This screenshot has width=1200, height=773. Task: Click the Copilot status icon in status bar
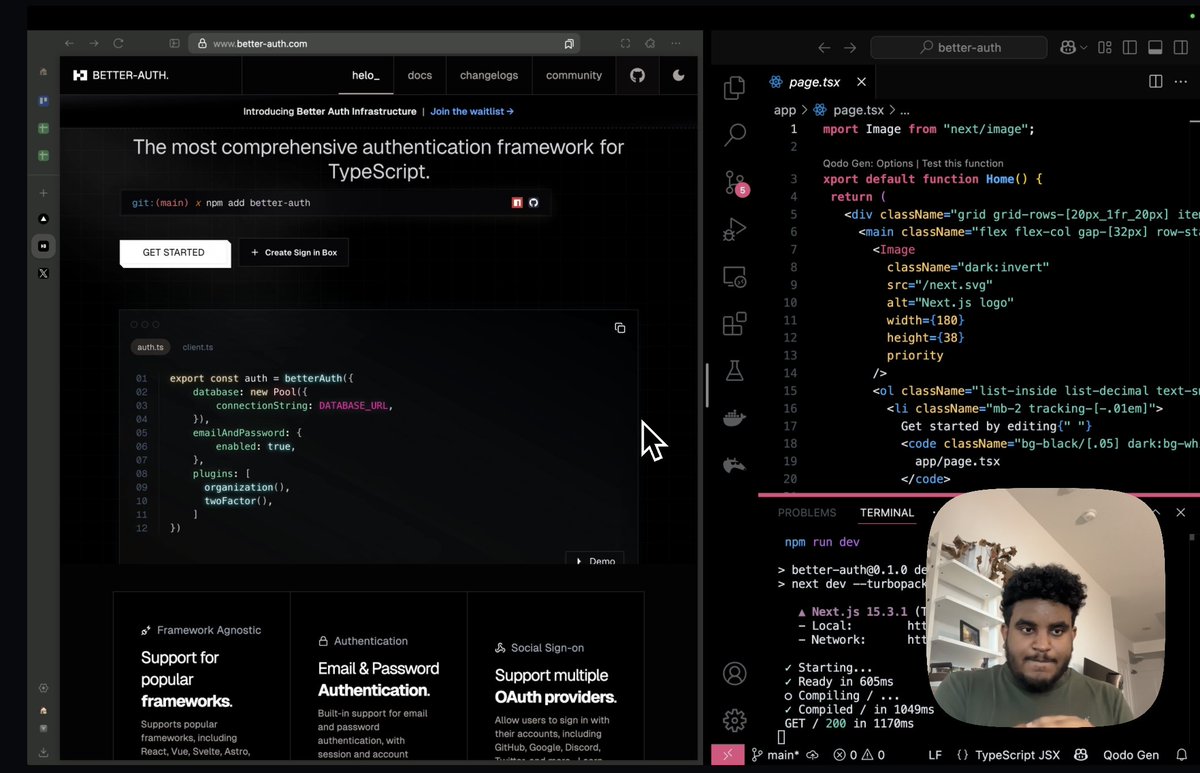coord(1080,755)
